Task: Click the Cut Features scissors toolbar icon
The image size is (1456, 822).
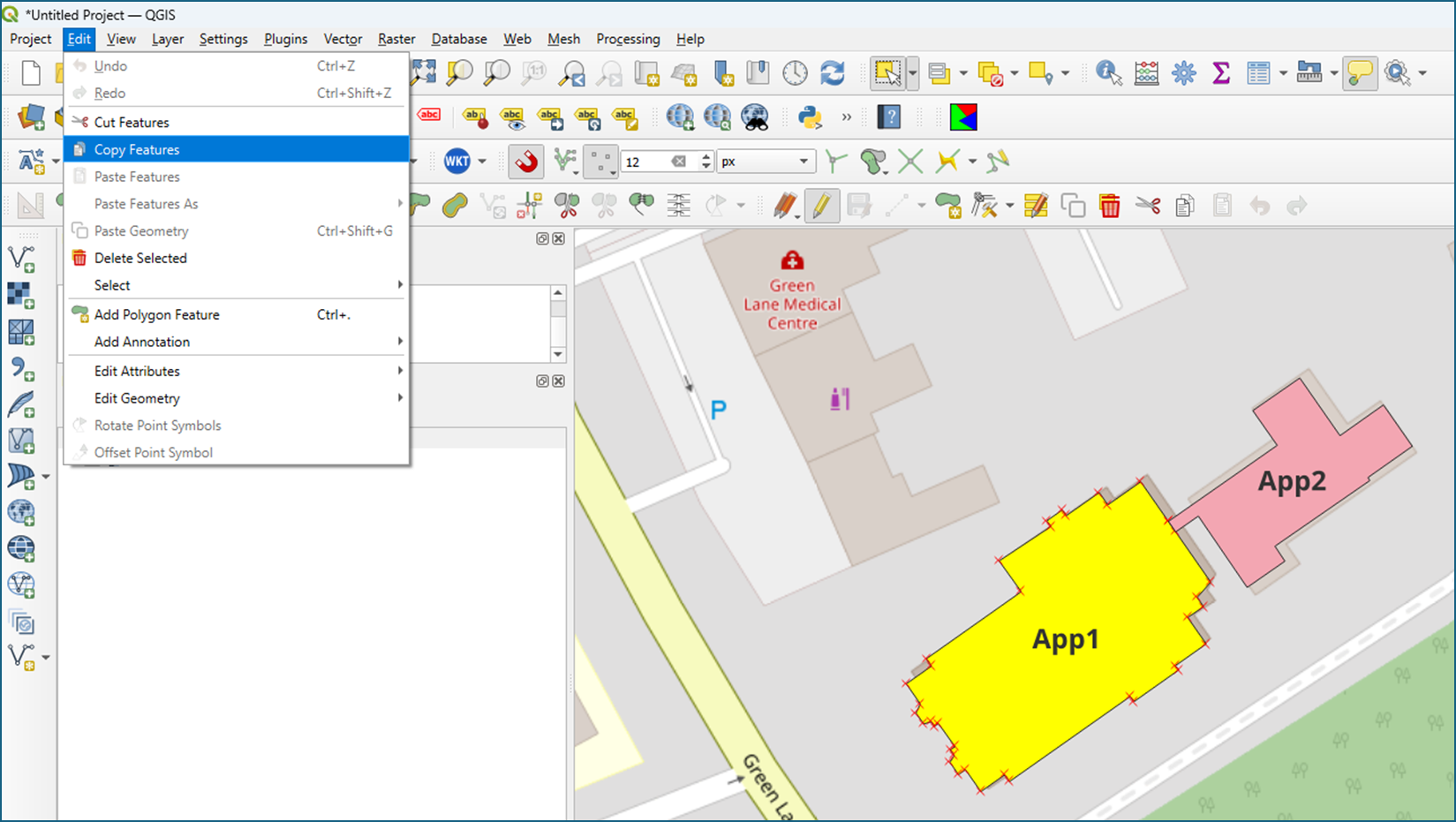Action: click(x=1148, y=206)
